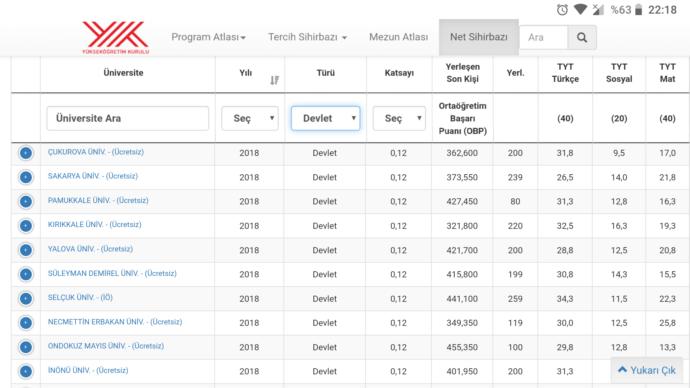Open PAMUKKALE ÜNİV. (Ücretsiz) link
Image resolution: width=690 pixels, height=388 pixels.
click(98, 200)
